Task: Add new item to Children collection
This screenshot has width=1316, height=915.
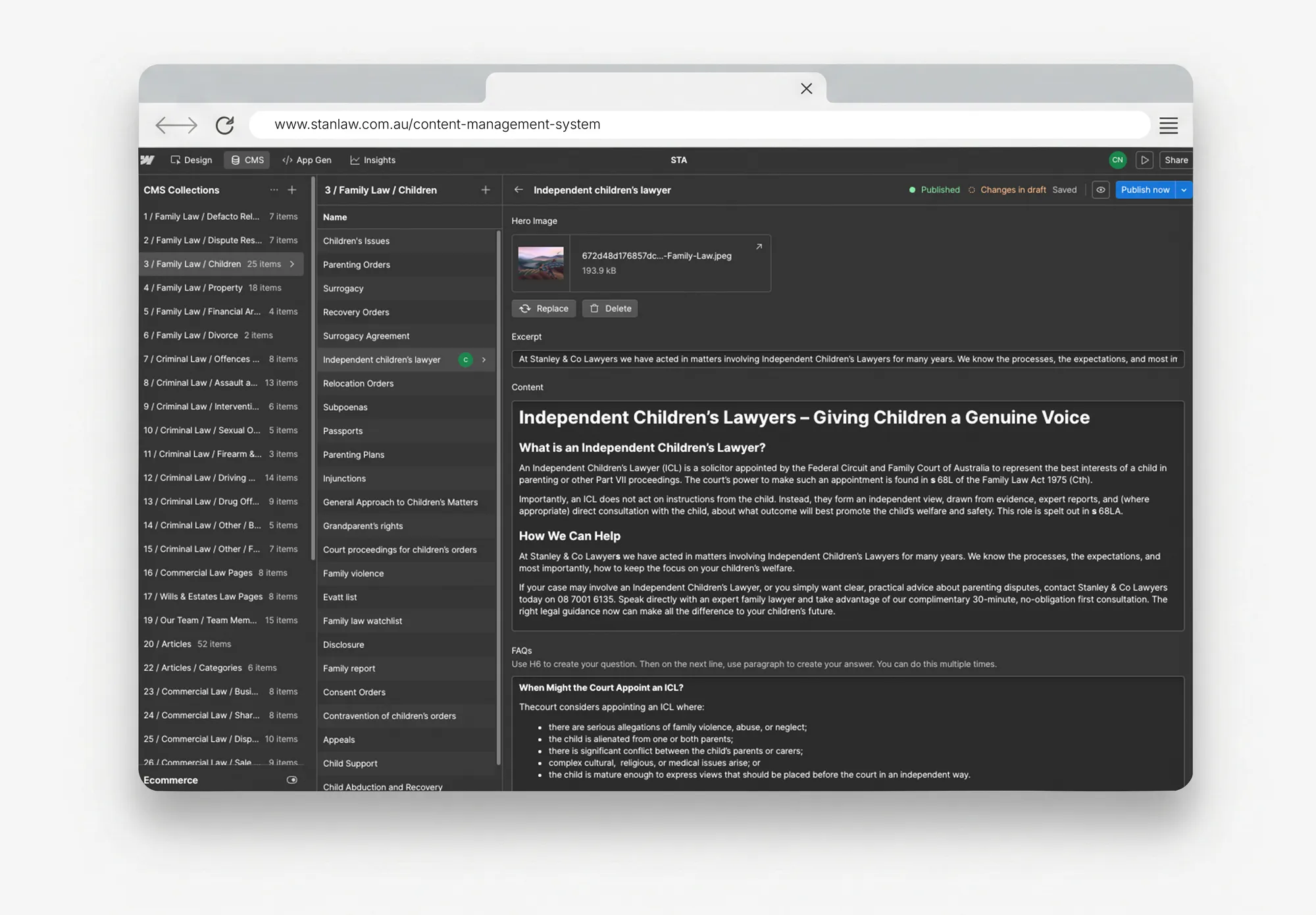Action: pyautogui.click(x=486, y=190)
